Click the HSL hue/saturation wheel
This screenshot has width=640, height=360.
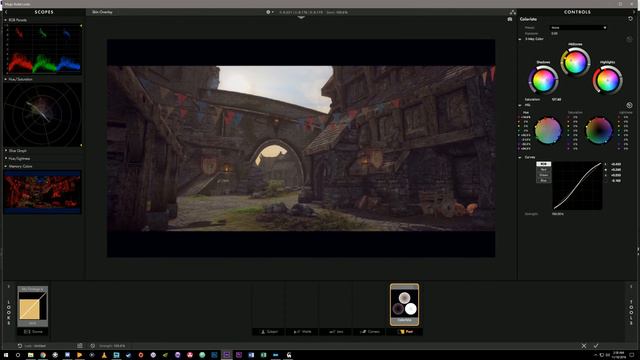pos(548,131)
